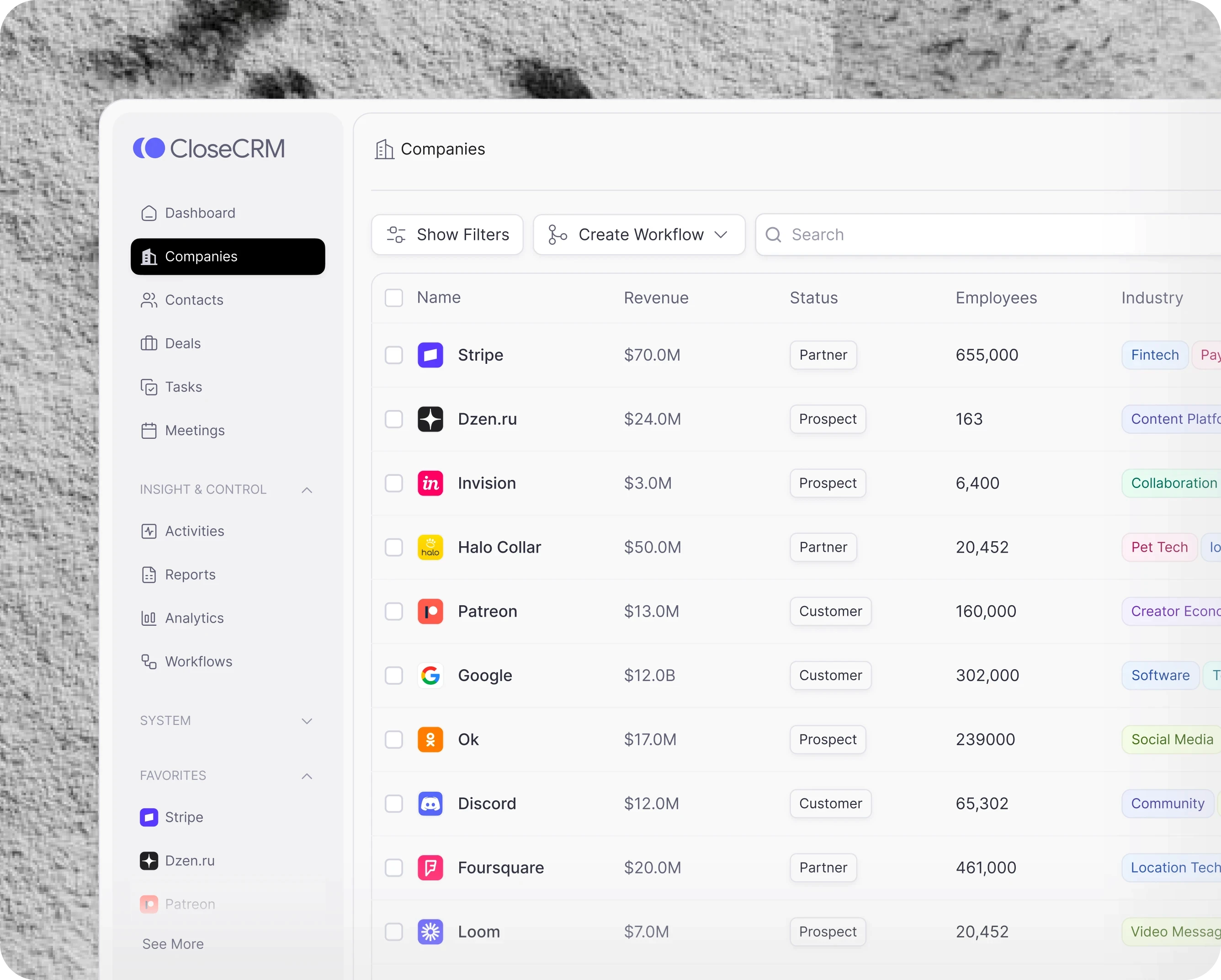Click the Stripe company logo in table

[x=430, y=355]
